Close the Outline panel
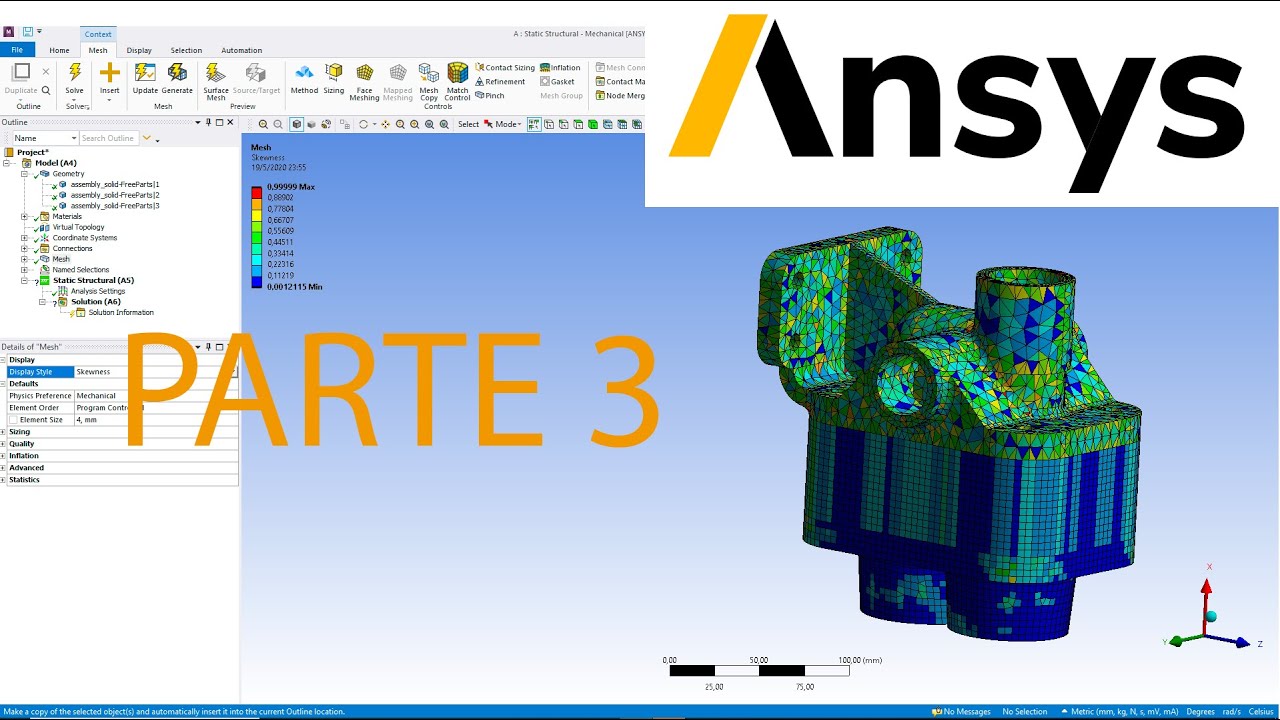The image size is (1280, 720). 231,122
